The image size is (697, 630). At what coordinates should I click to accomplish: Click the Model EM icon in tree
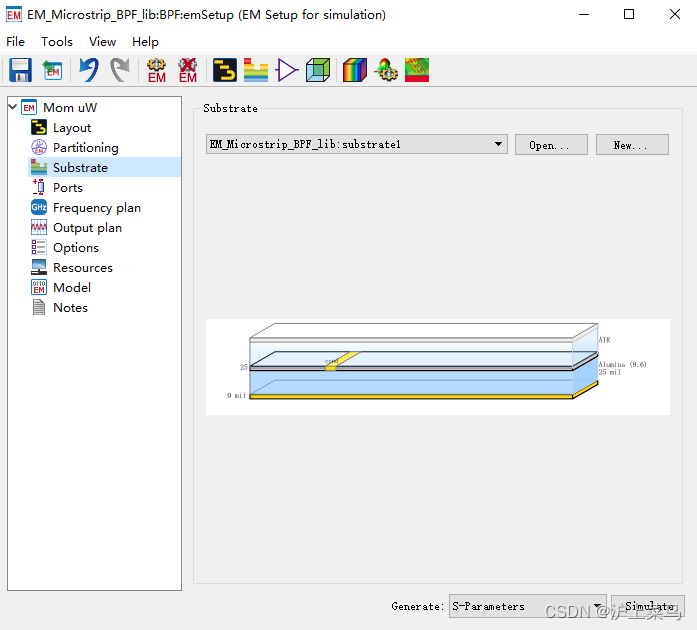coord(39,287)
